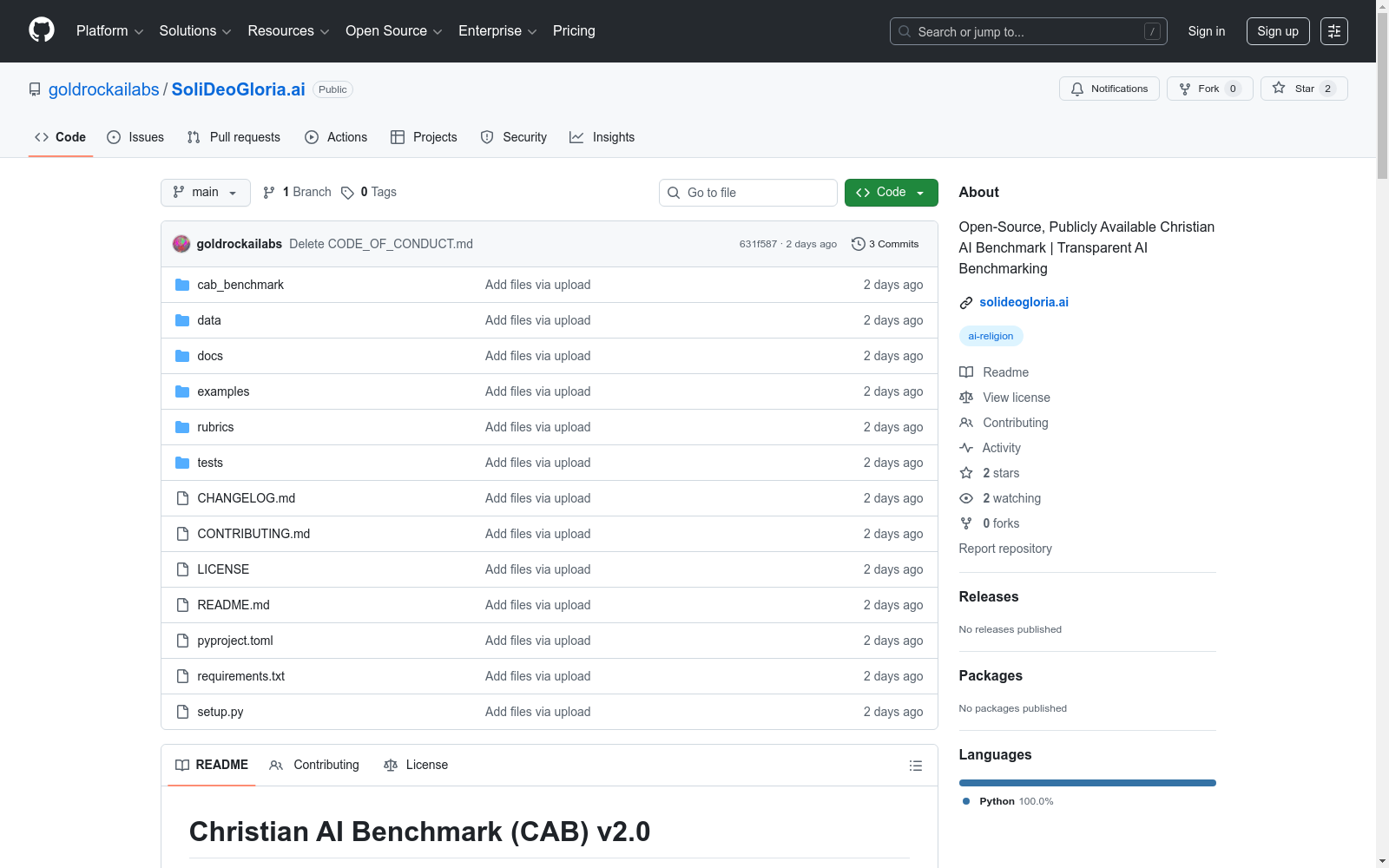Open the tests folder
1389x868 pixels.
point(210,463)
